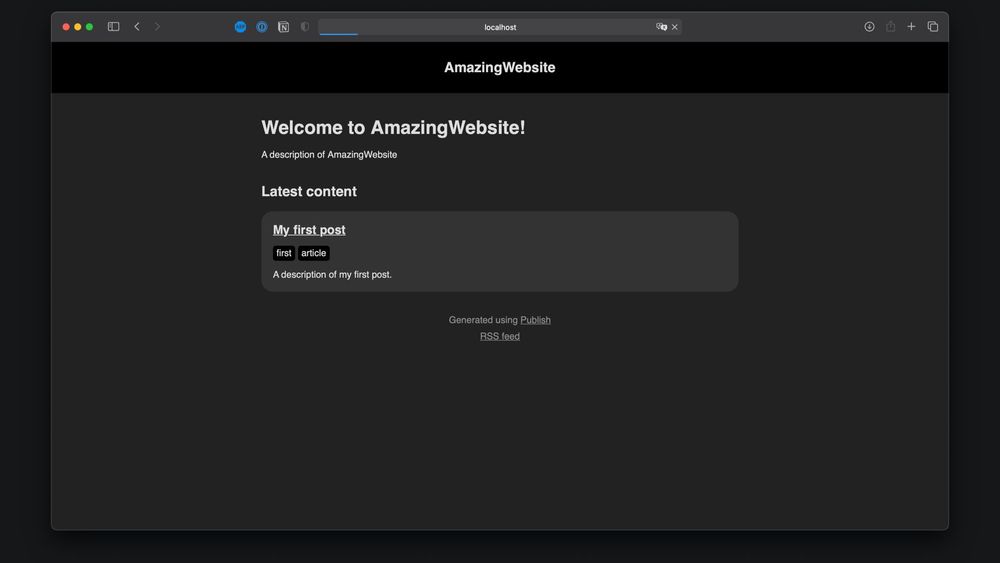Screen dimensions: 1000x563
Task: Select the "article" tag
Action: pos(314,253)
